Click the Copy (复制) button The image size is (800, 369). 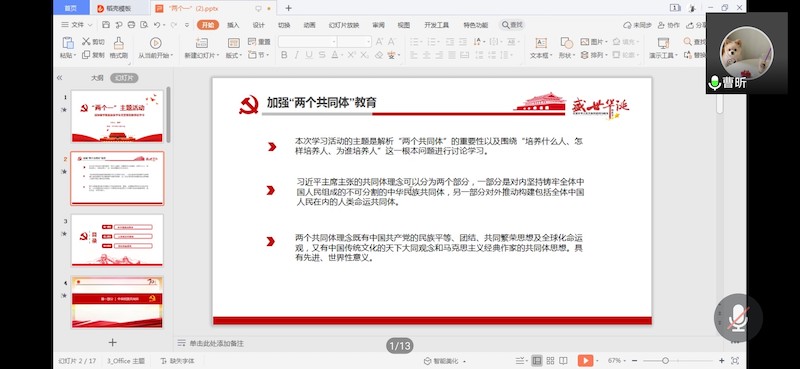[x=93, y=55]
